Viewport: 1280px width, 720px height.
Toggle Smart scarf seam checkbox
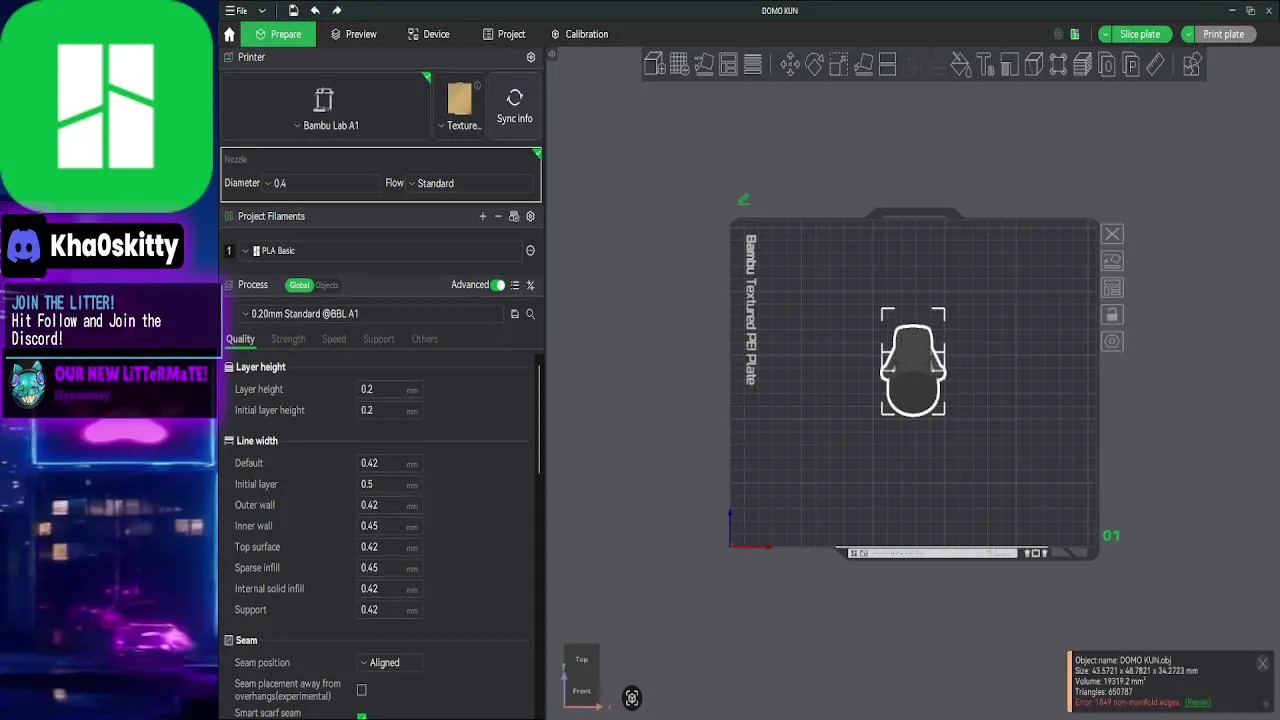tap(362, 716)
